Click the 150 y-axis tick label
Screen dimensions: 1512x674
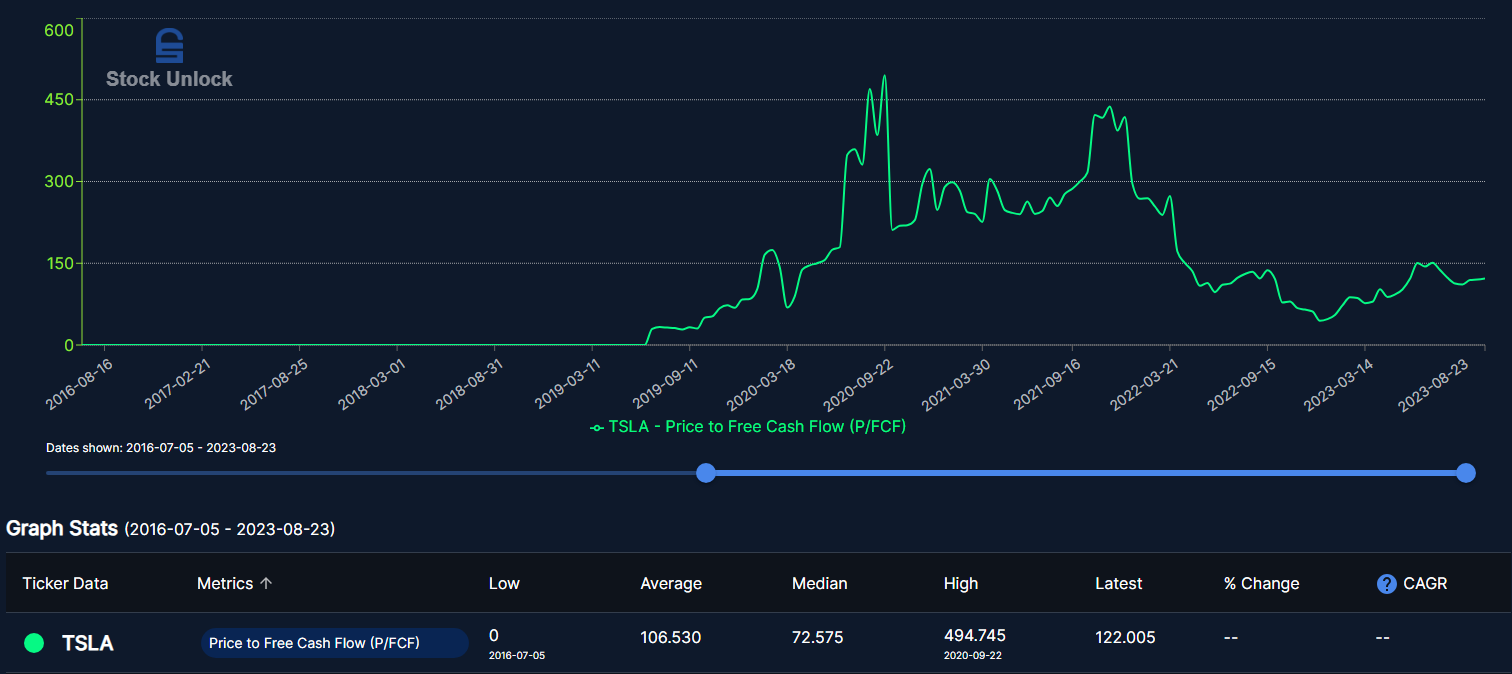tap(60, 264)
